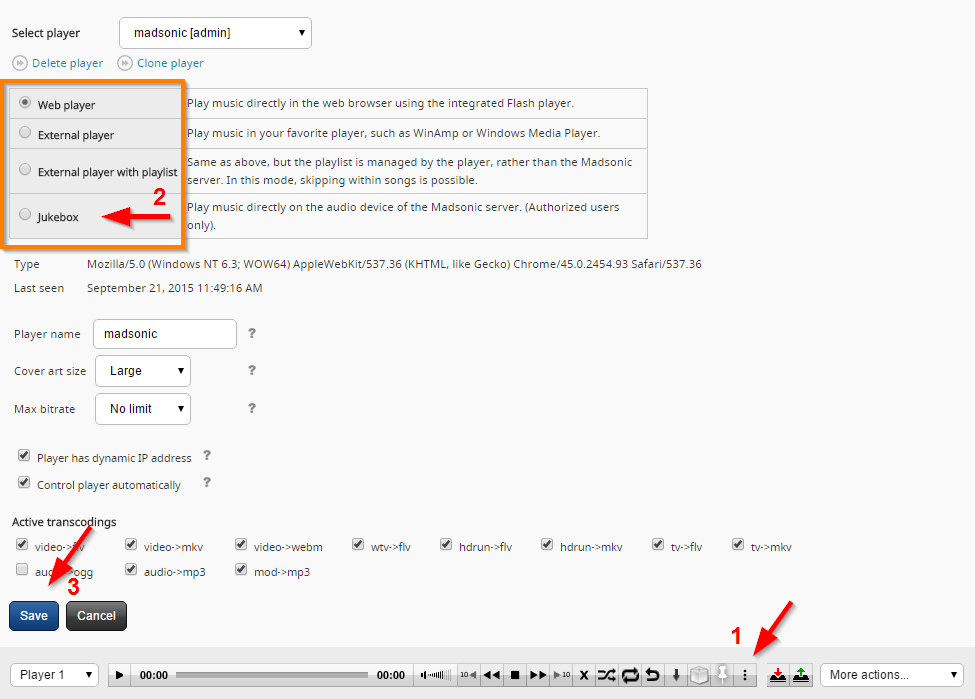Open the three-dot options icon
Image resolution: width=975 pixels, height=699 pixels.
tap(745, 675)
